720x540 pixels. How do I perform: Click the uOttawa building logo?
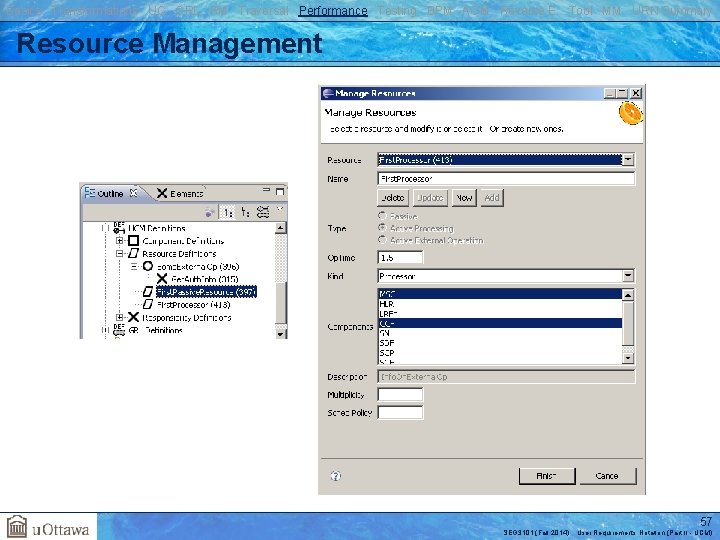pyautogui.click(x=17, y=526)
